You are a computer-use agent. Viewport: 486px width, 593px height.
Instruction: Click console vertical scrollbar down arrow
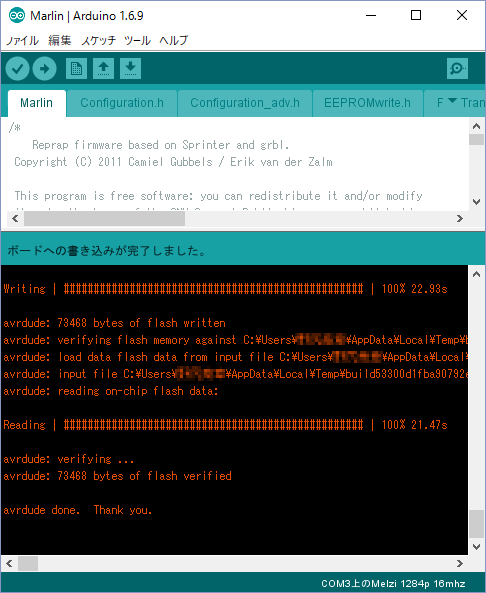(477, 547)
